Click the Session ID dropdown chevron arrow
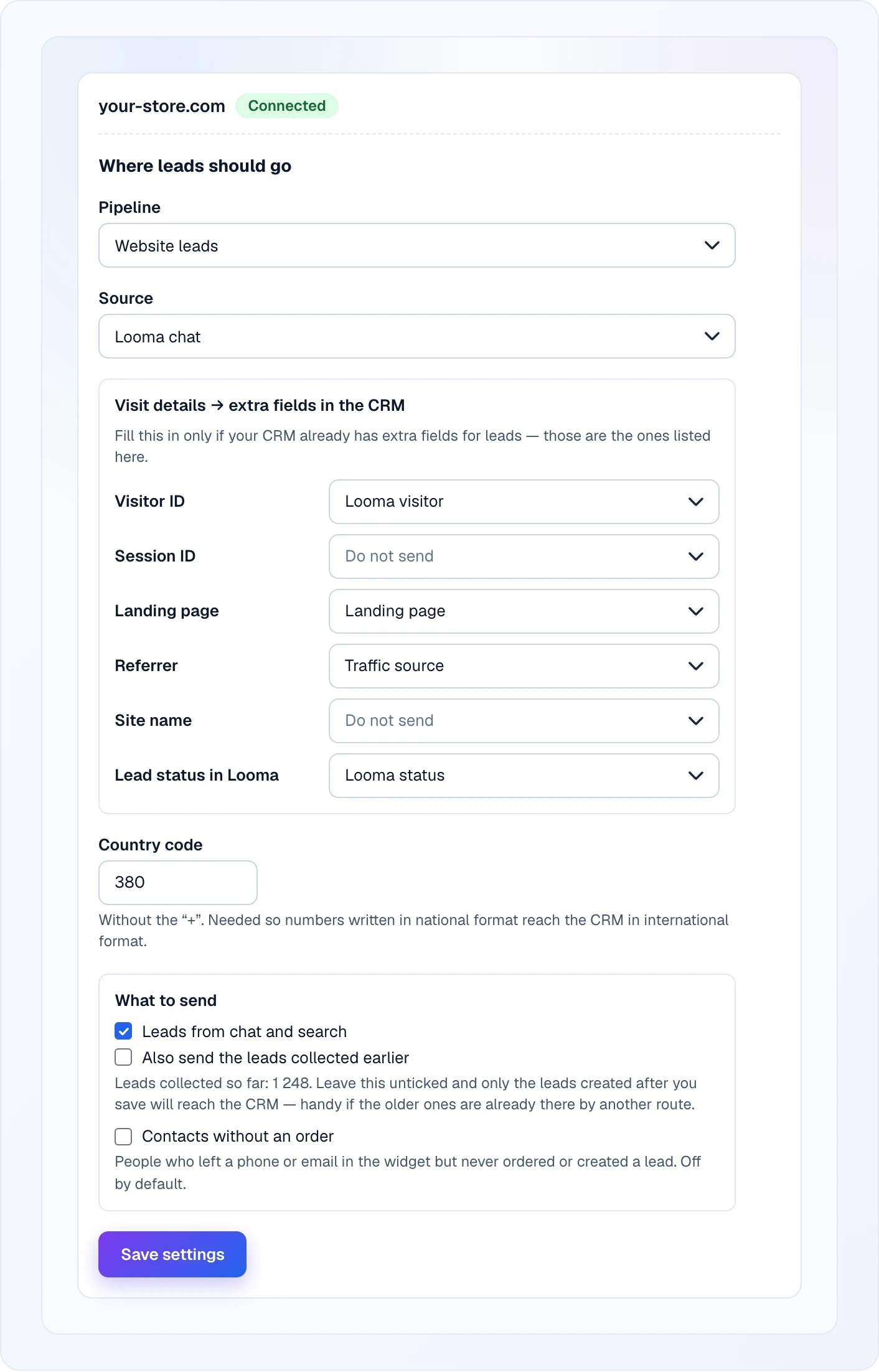The height and width of the screenshot is (1372, 879). pos(695,557)
